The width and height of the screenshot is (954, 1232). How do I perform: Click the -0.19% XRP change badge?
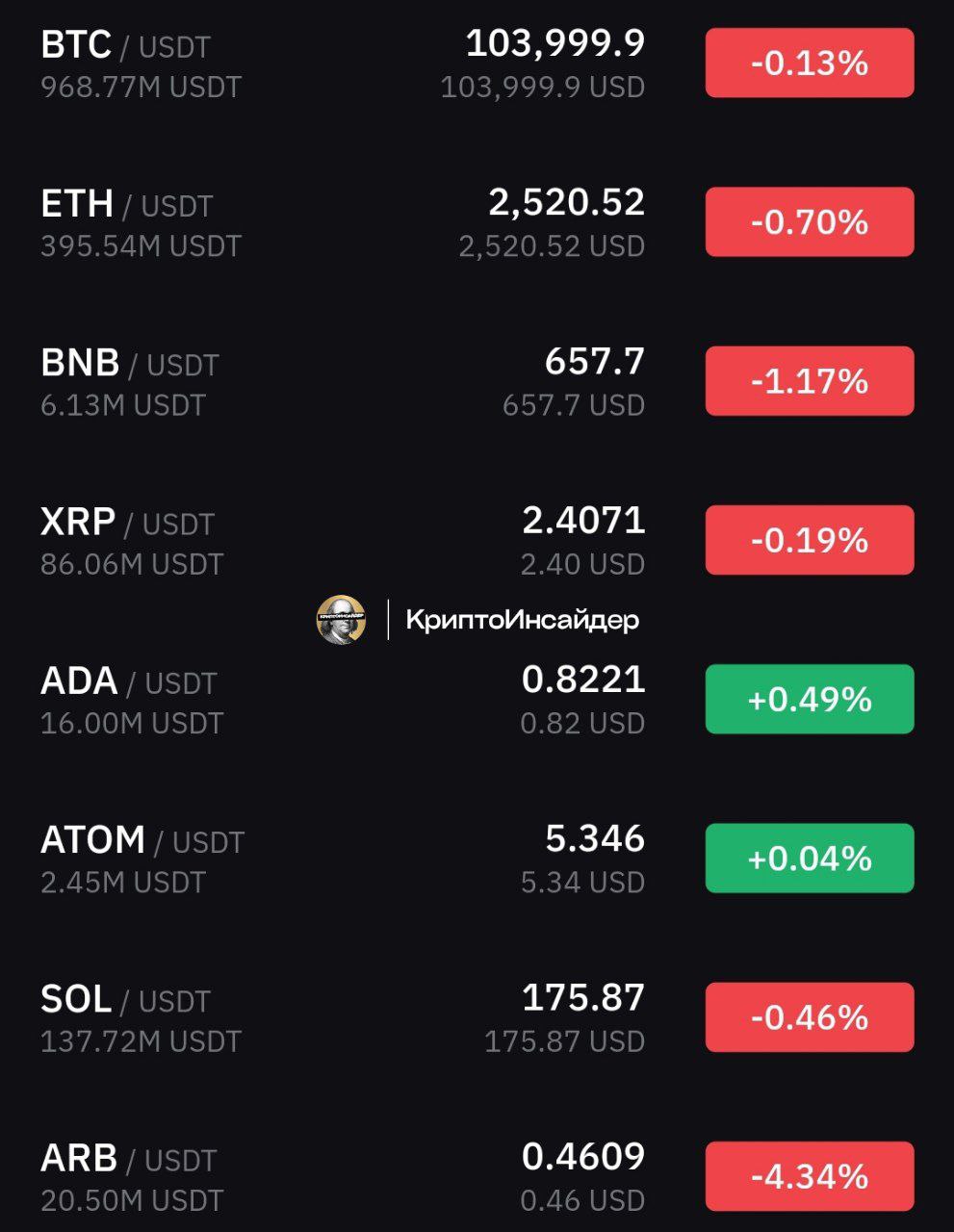pyautogui.click(x=810, y=540)
